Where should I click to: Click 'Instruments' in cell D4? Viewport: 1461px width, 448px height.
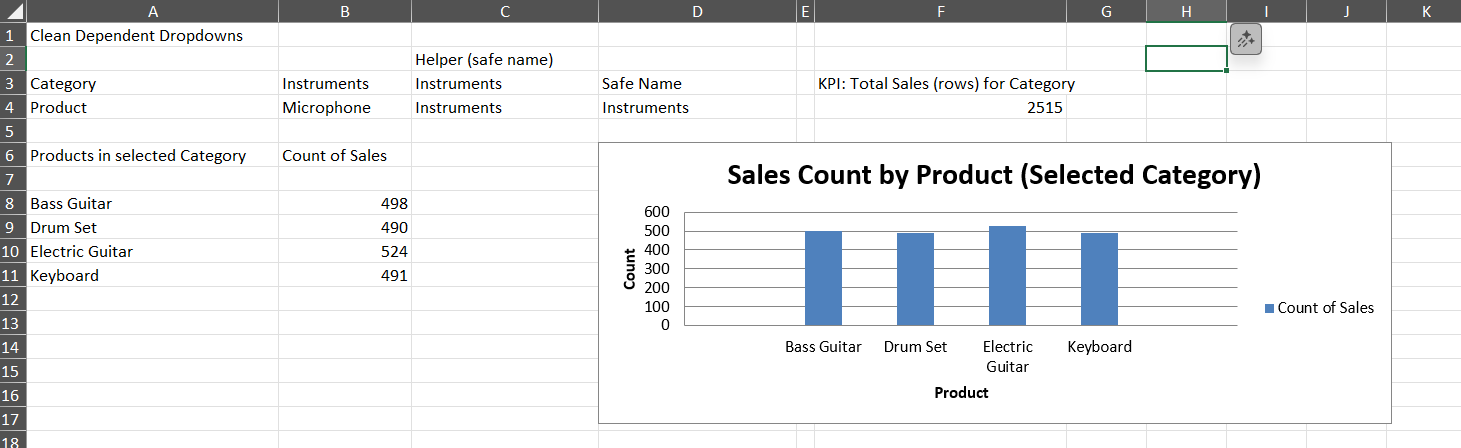point(697,107)
